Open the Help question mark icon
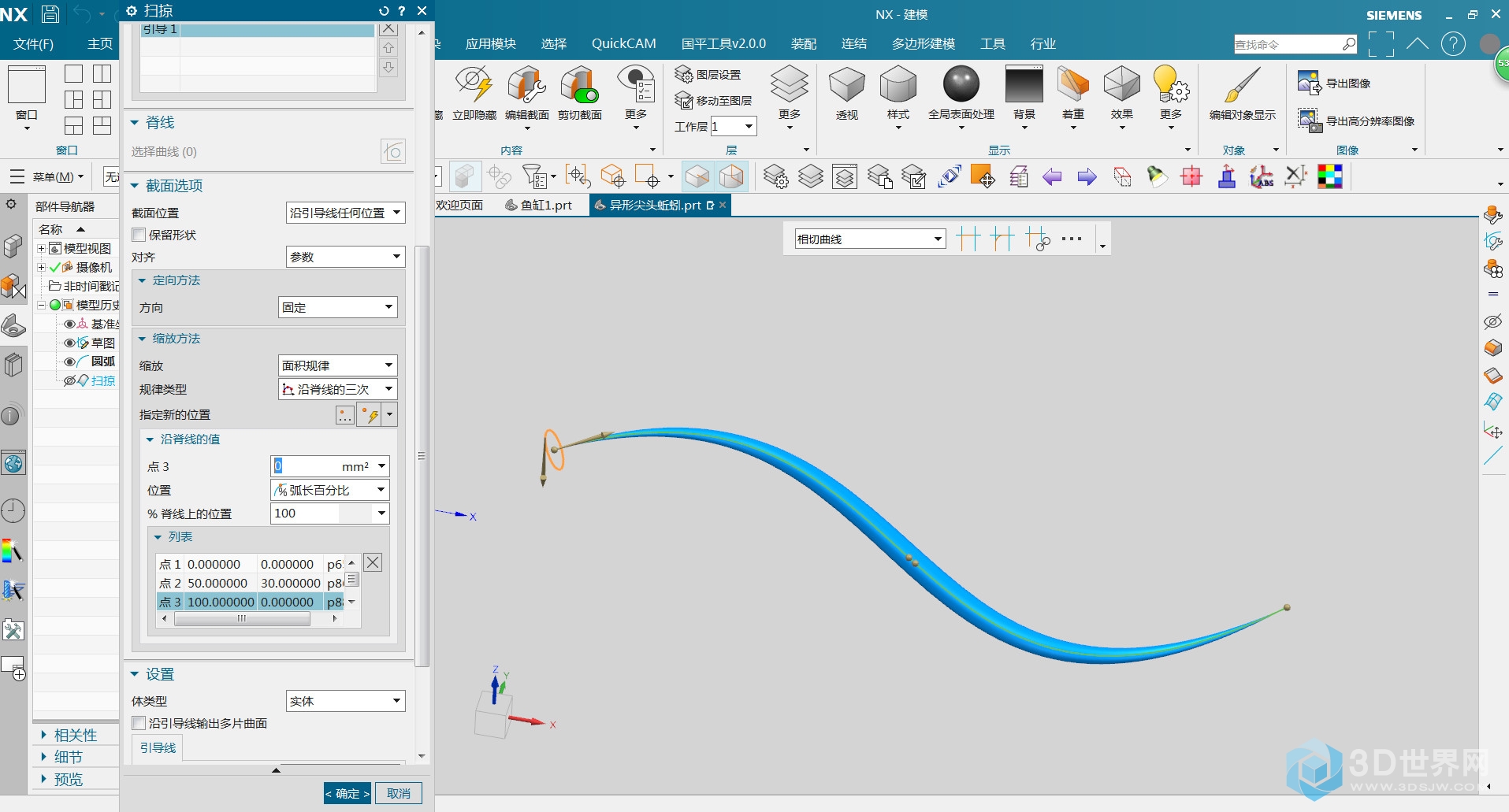The width and height of the screenshot is (1509, 812). (1453, 44)
